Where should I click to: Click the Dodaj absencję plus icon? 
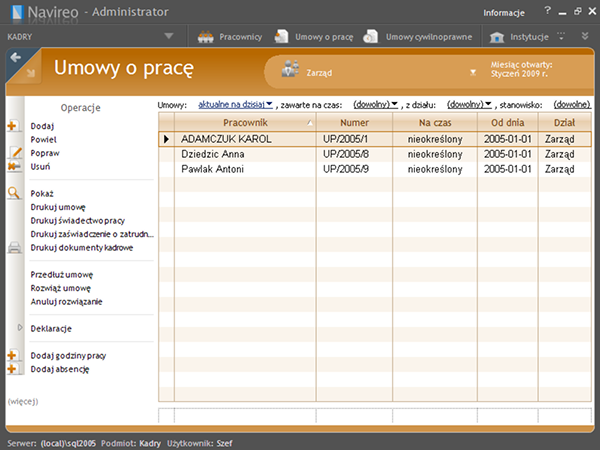(13, 369)
